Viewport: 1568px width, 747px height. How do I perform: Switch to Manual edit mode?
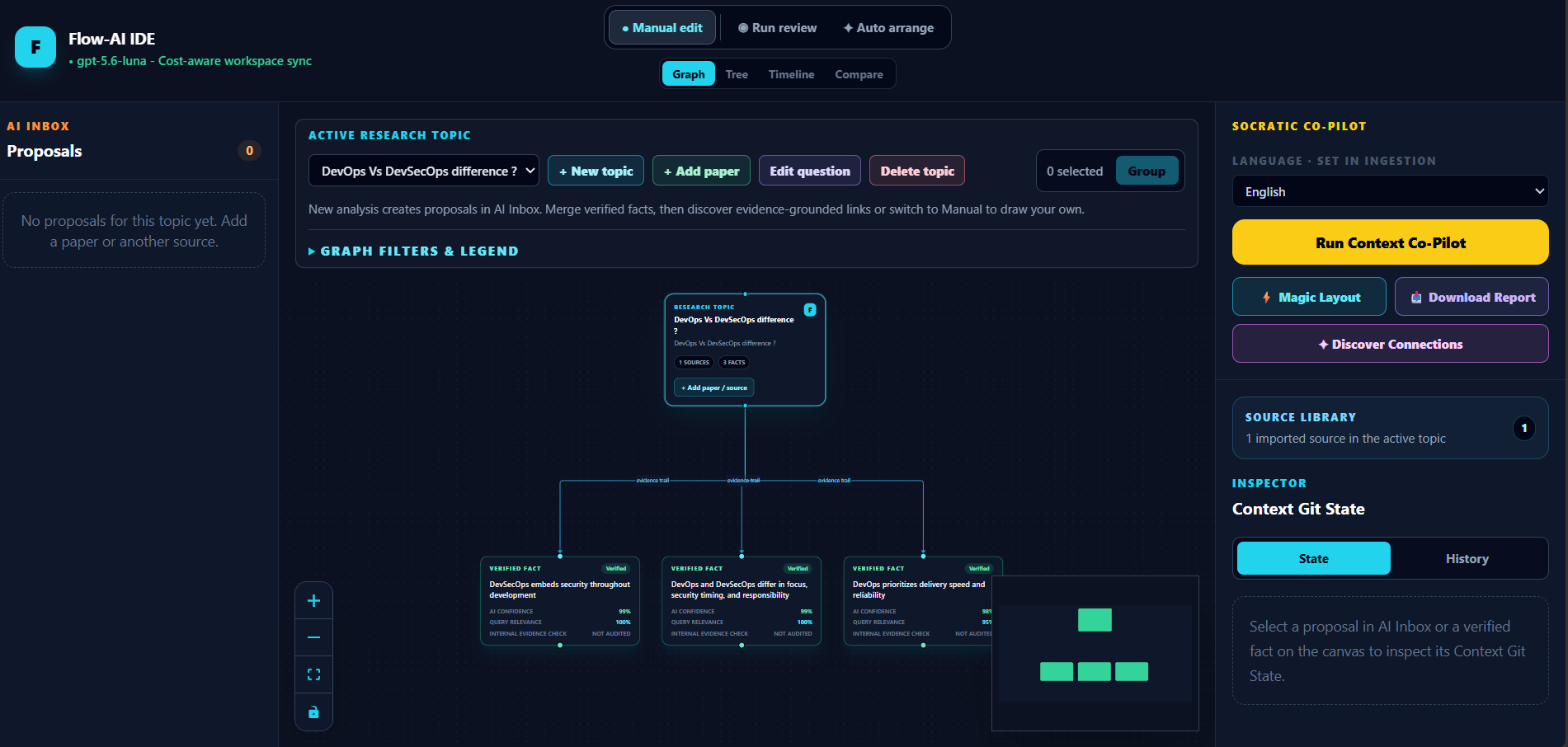pyautogui.click(x=662, y=28)
